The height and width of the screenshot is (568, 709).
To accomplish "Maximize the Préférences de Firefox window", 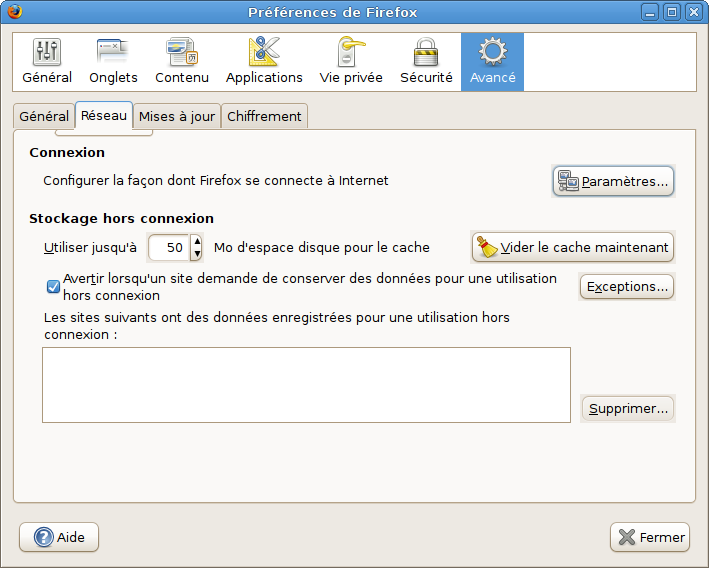I will pos(672,12).
